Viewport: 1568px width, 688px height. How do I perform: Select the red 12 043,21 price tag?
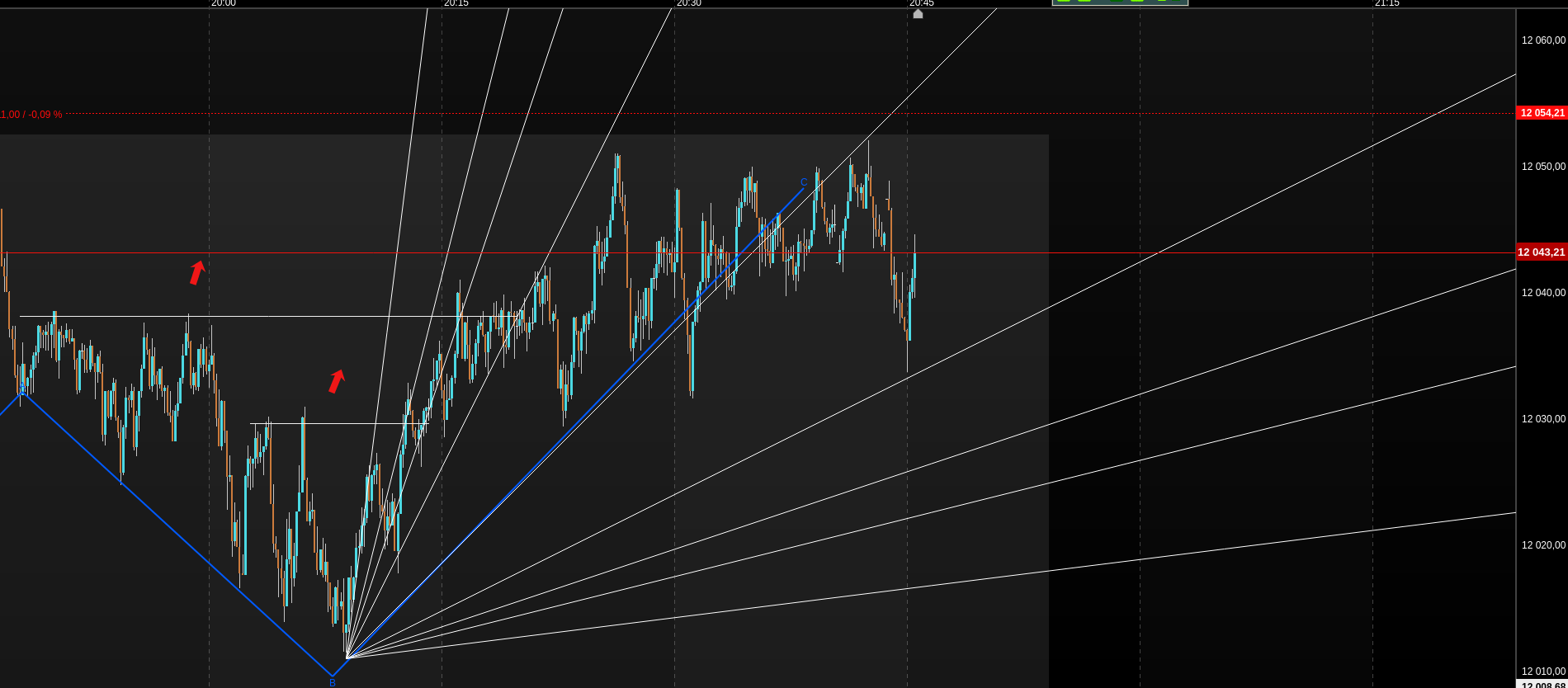[x=1542, y=252]
